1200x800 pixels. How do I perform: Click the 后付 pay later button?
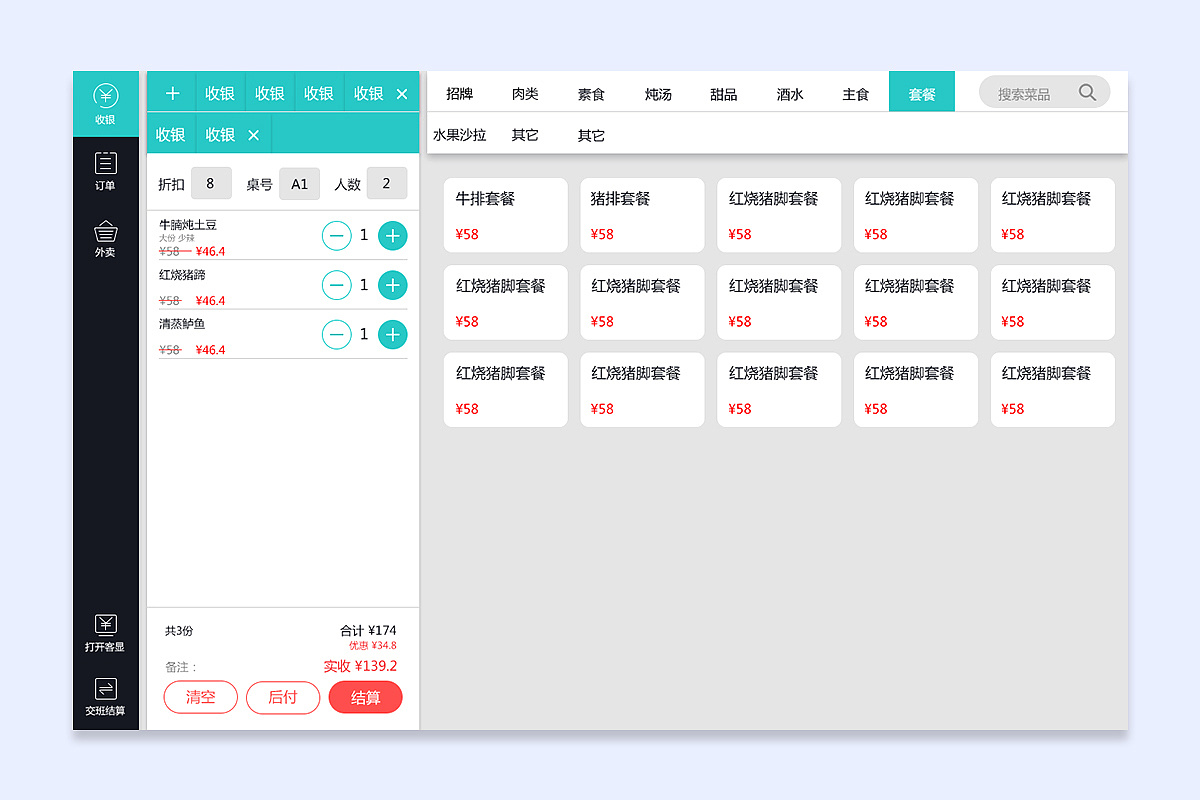pyautogui.click(x=283, y=697)
